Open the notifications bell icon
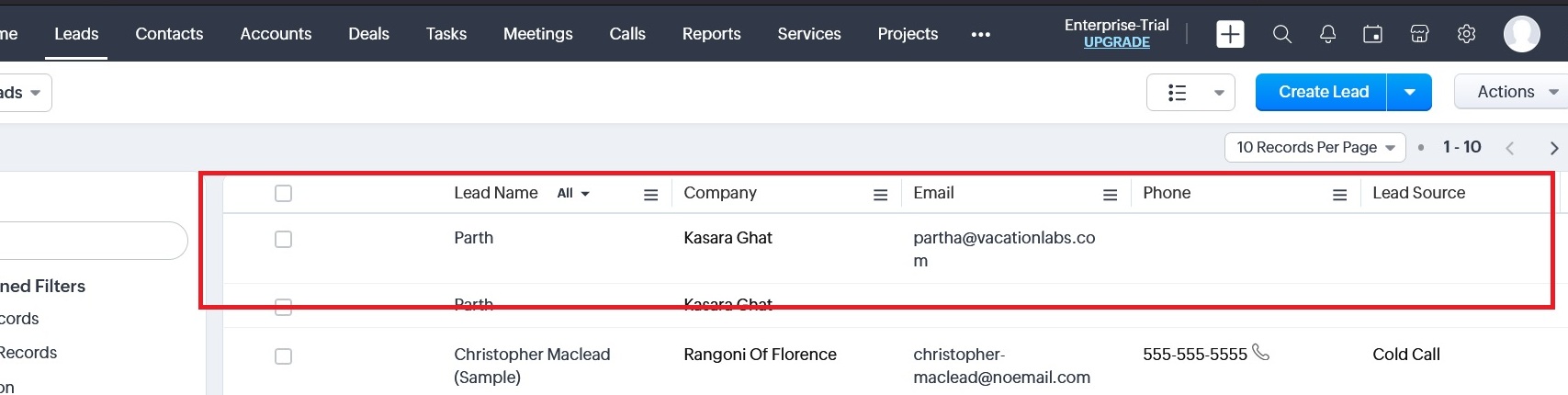 (1327, 34)
